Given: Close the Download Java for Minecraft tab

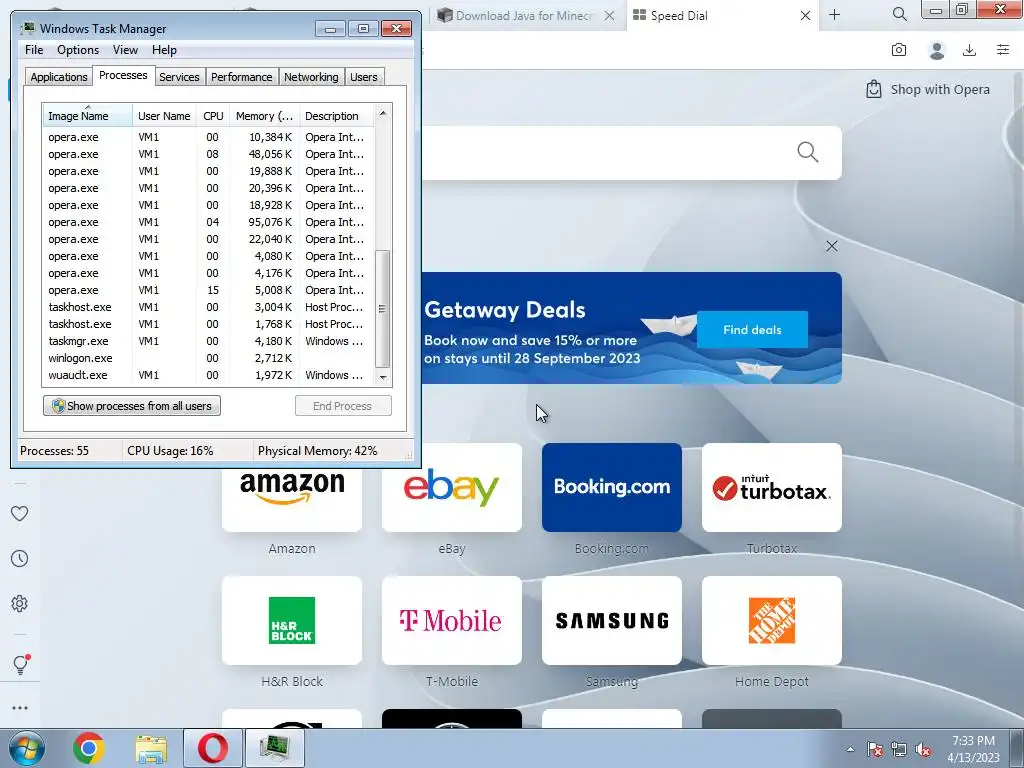Looking at the screenshot, I should (x=609, y=15).
